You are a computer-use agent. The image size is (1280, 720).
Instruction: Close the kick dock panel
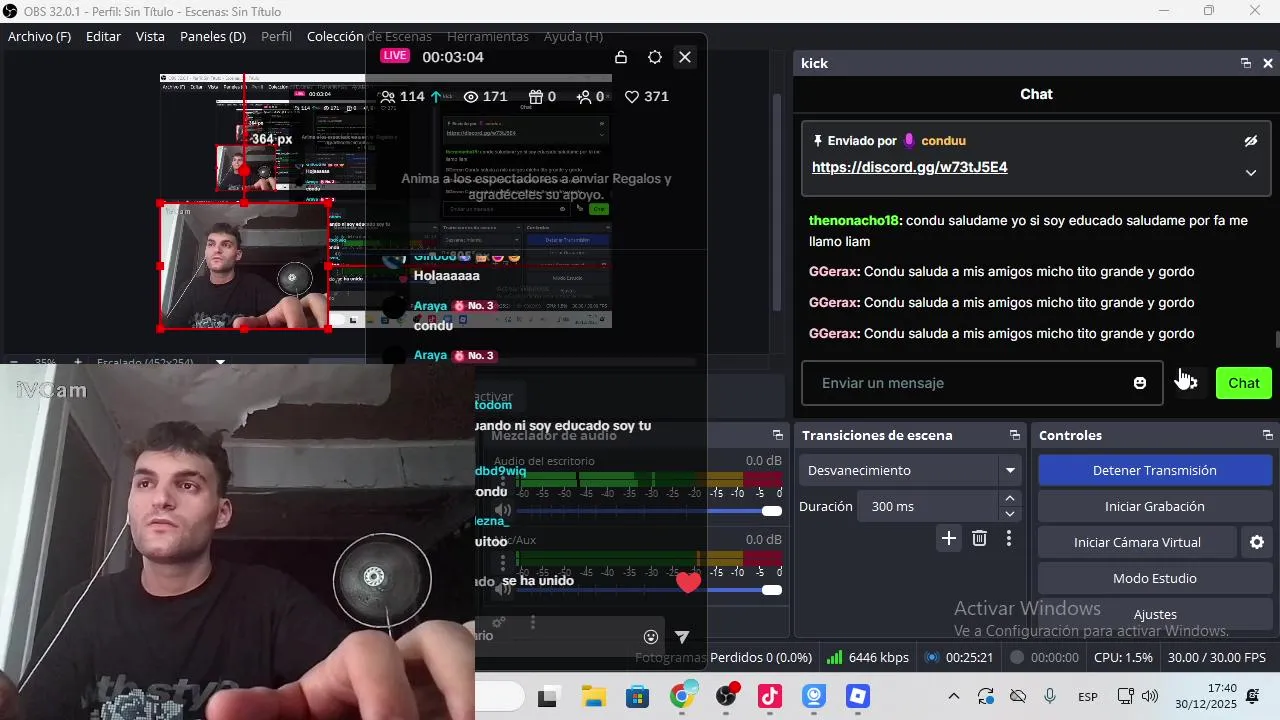click(1268, 63)
